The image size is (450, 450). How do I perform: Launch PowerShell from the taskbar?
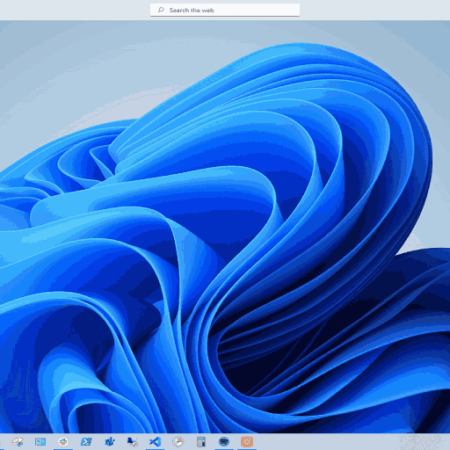pyautogui.click(x=86, y=442)
